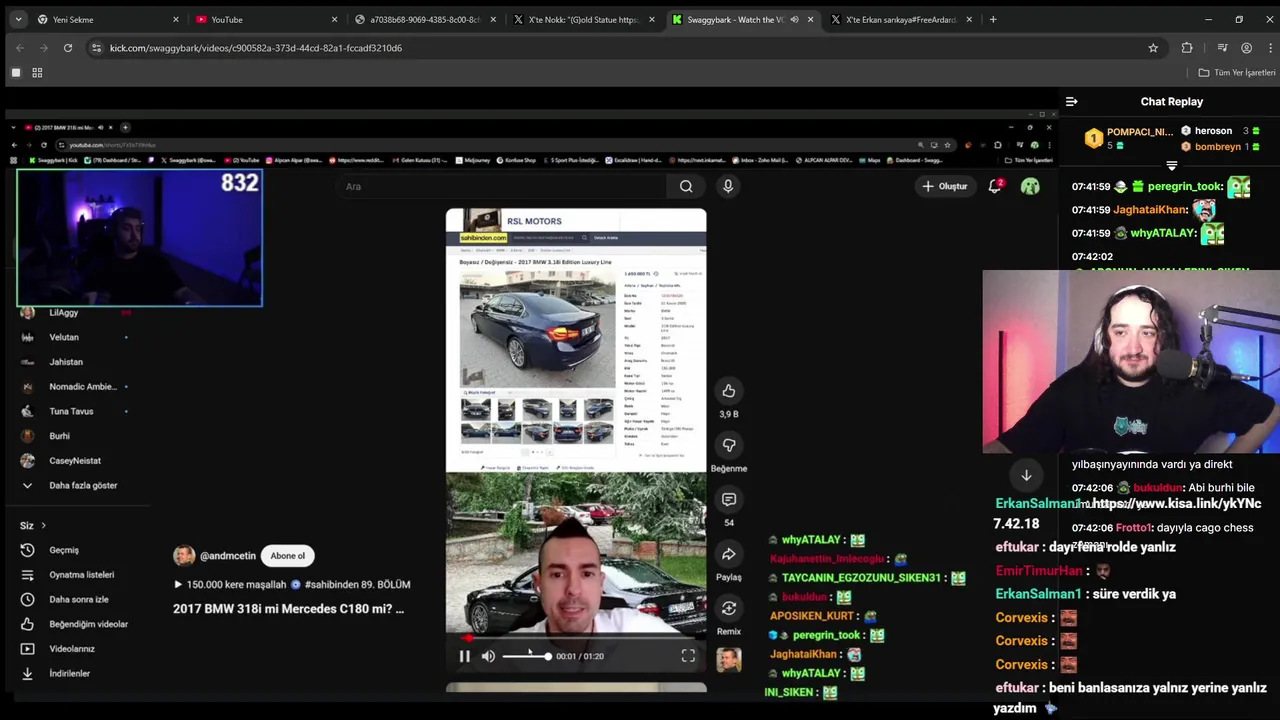Open Burhi subscription in sidebar
Viewport: 1280px width, 720px height.
pos(59,436)
